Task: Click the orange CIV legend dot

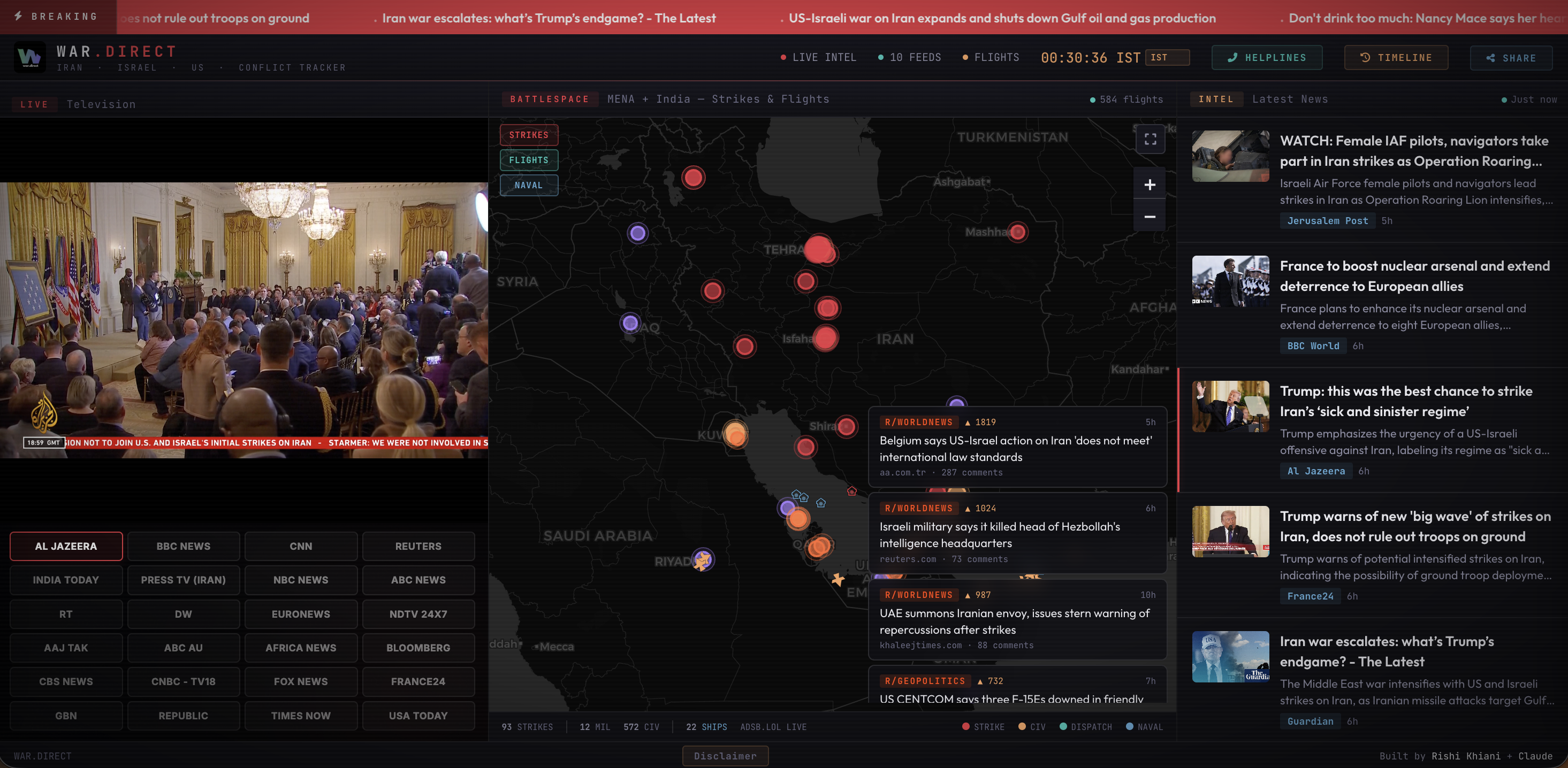Action: (x=1022, y=727)
